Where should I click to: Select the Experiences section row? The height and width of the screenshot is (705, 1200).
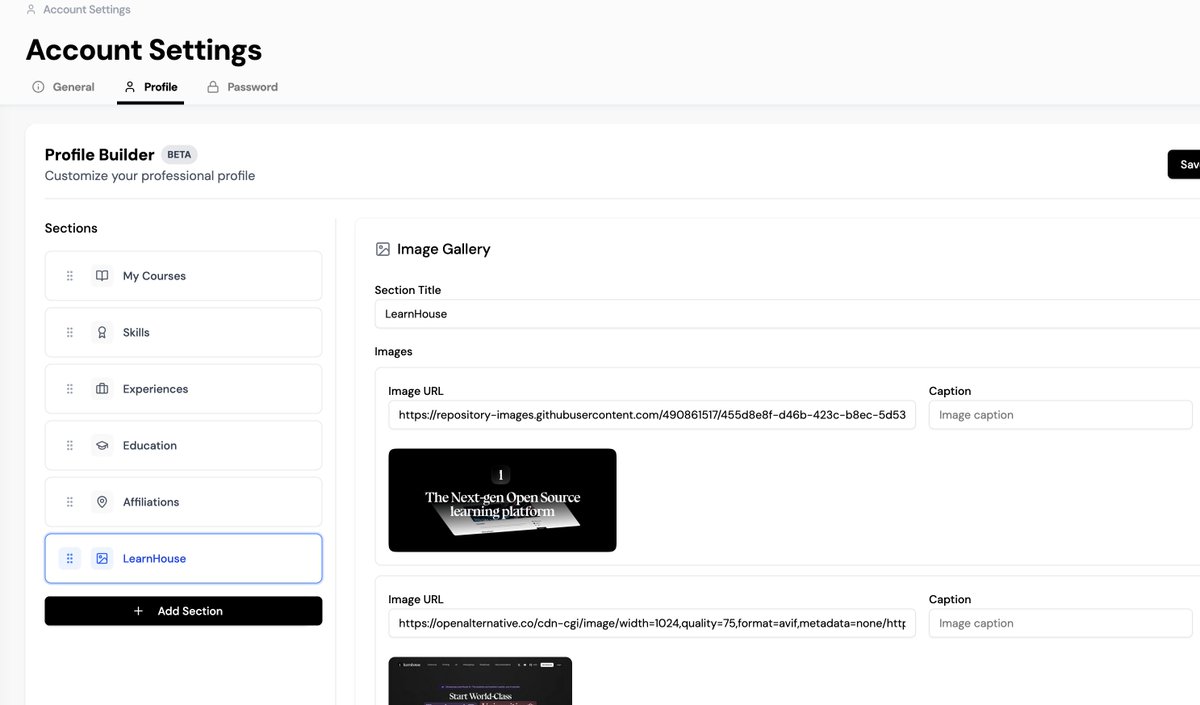pyautogui.click(x=183, y=389)
